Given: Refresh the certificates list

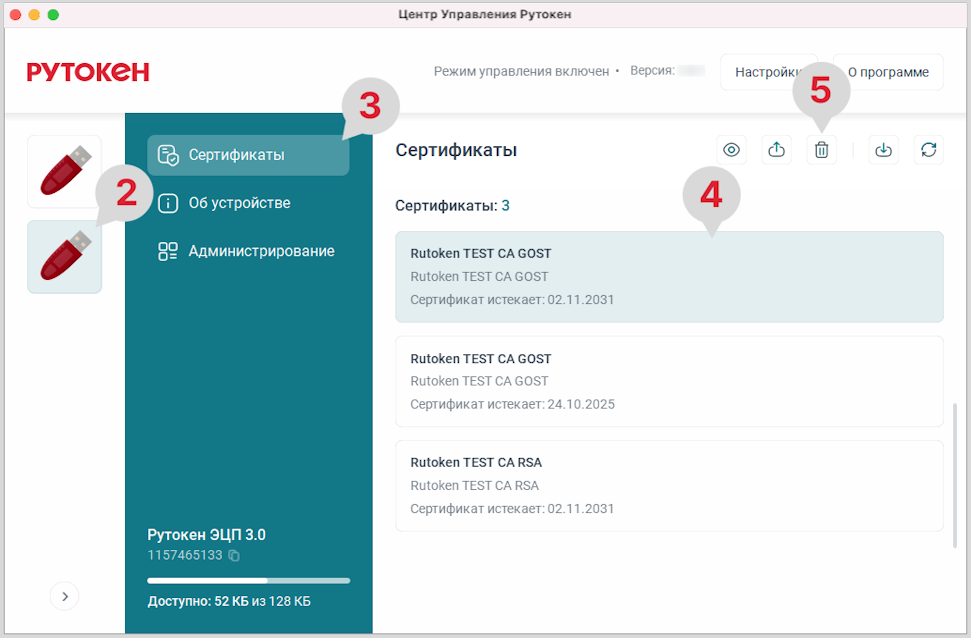Looking at the screenshot, I should [x=928, y=150].
